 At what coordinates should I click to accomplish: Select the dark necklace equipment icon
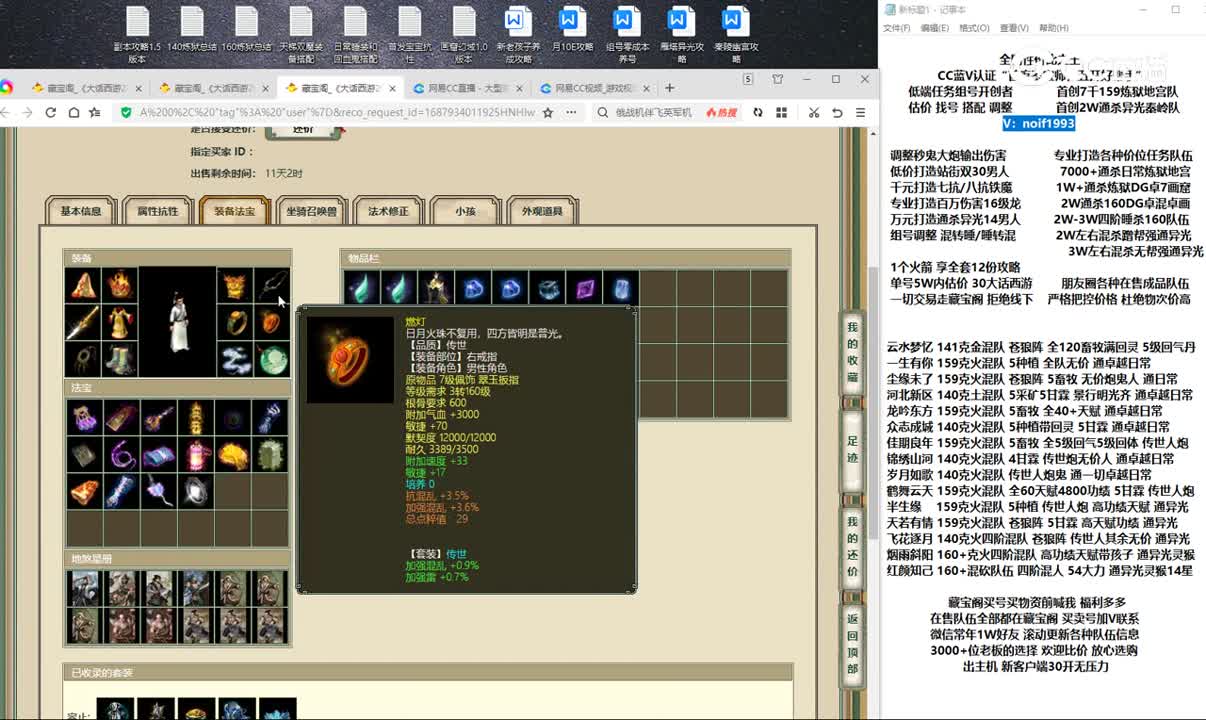coord(272,285)
